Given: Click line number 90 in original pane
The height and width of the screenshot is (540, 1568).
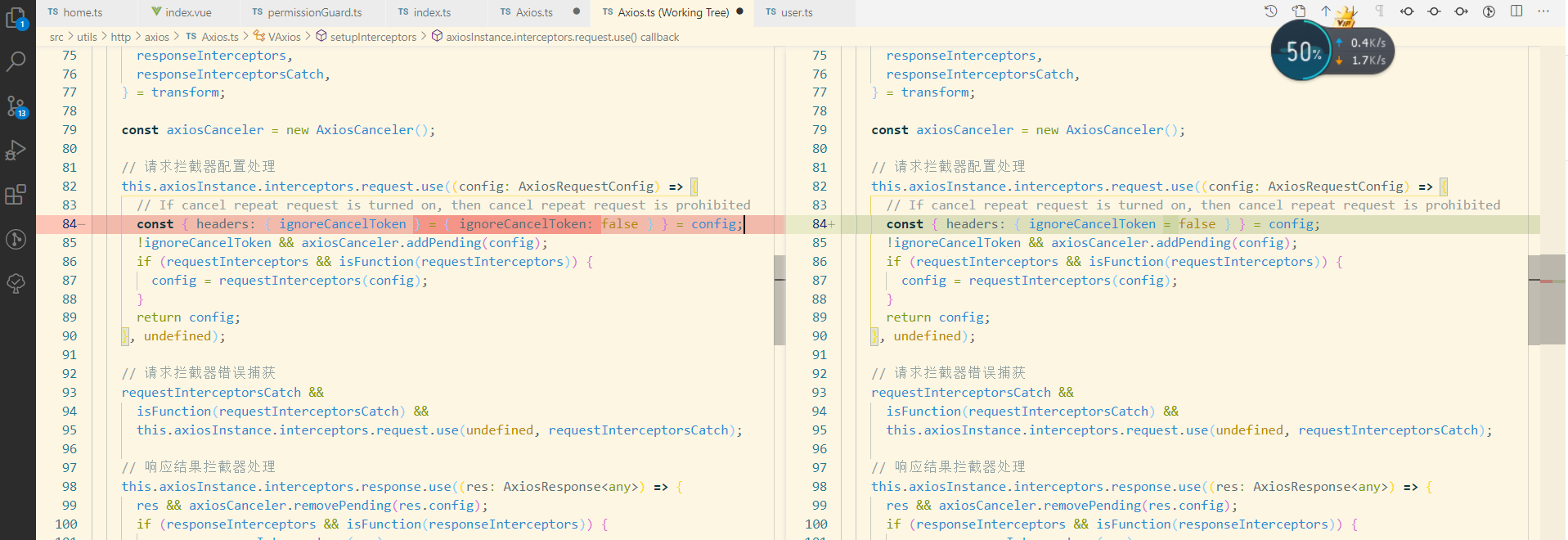Looking at the screenshot, I should (x=70, y=336).
